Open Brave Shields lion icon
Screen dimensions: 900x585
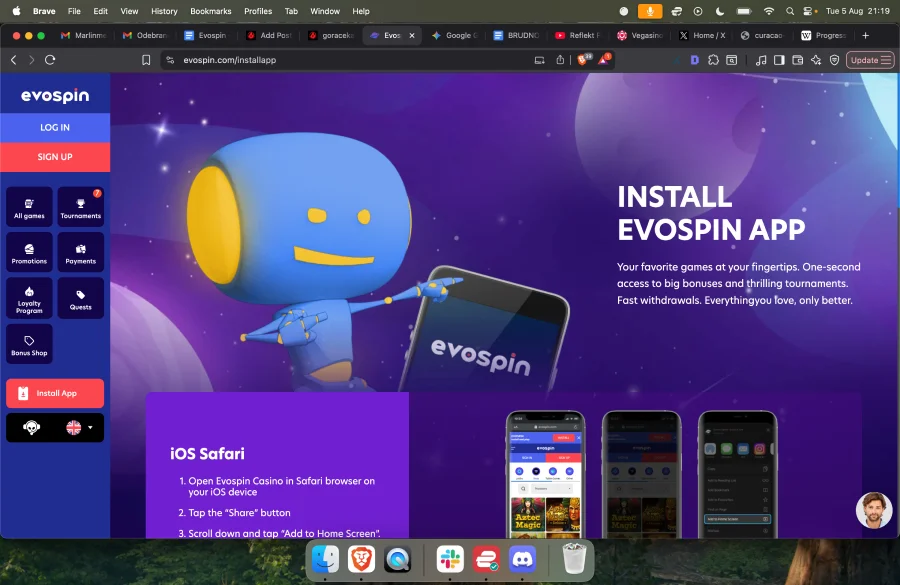pyautogui.click(x=583, y=59)
